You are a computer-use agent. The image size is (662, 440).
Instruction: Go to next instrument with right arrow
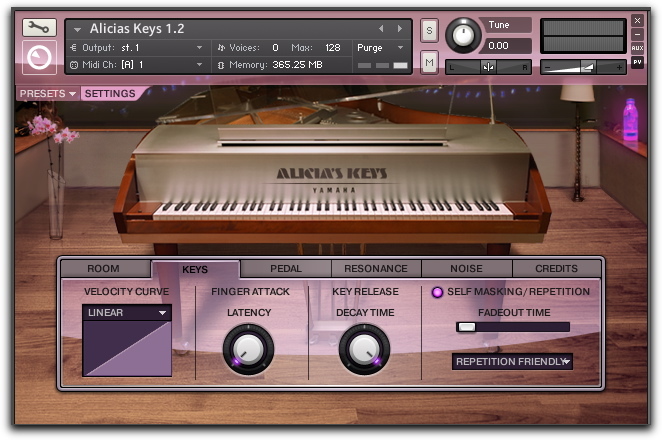[399, 29]
